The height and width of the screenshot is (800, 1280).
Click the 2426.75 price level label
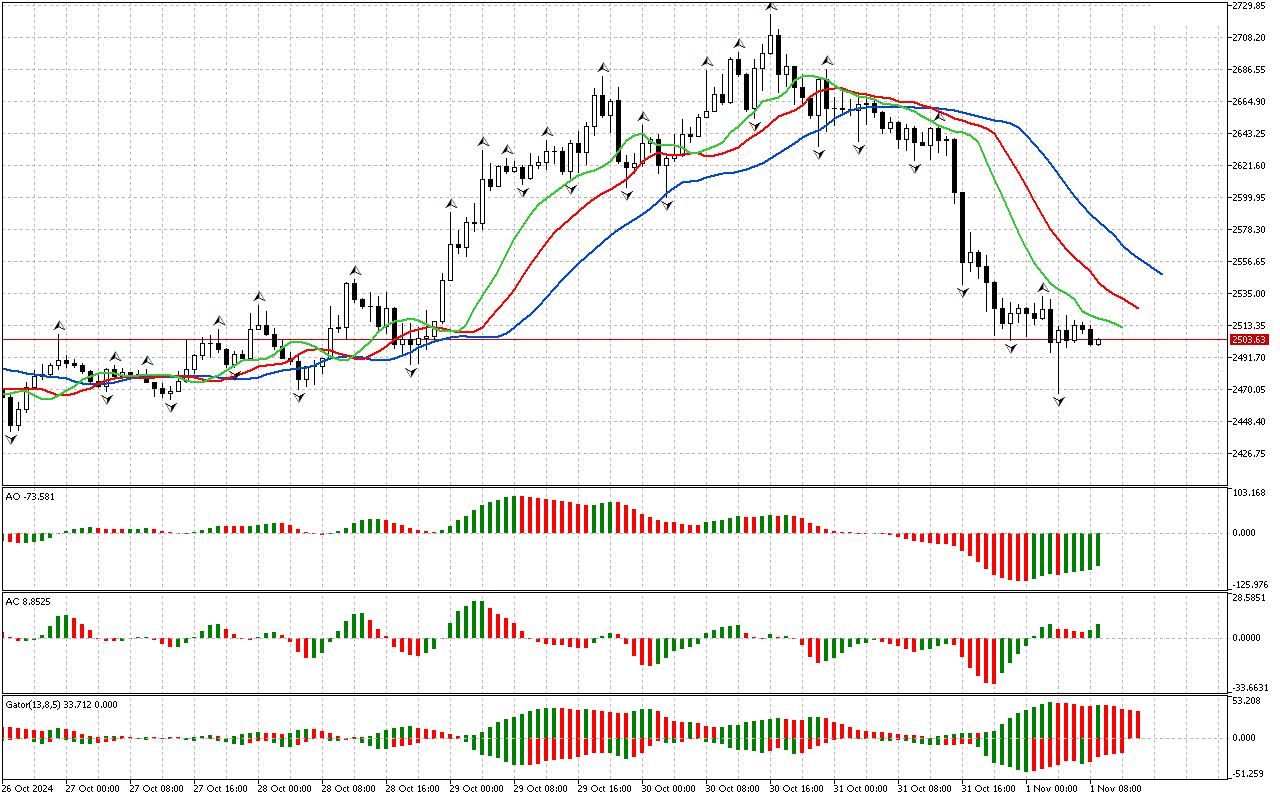(x=1251, y=454)
